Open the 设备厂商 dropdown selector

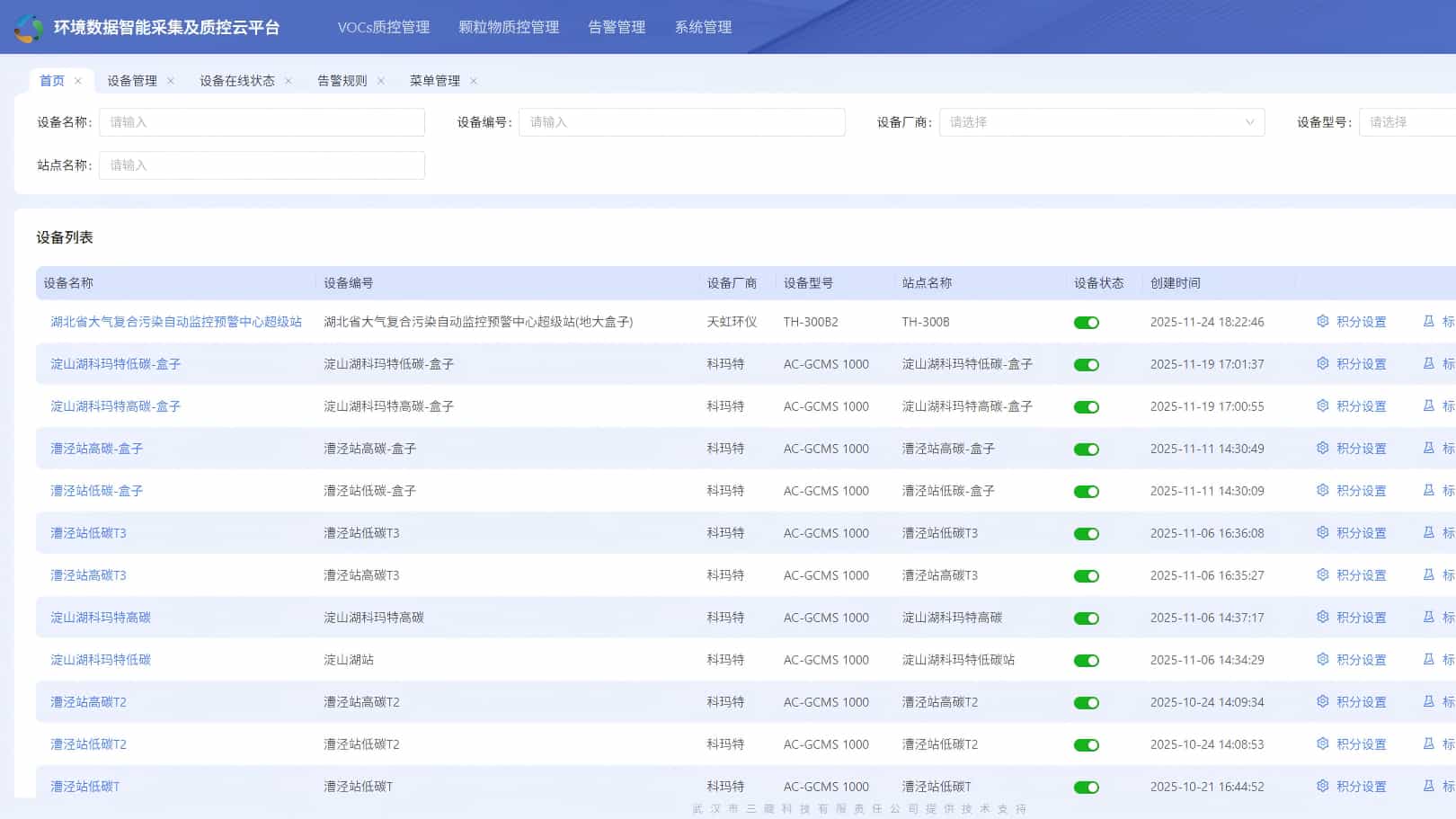[1102, 122]
